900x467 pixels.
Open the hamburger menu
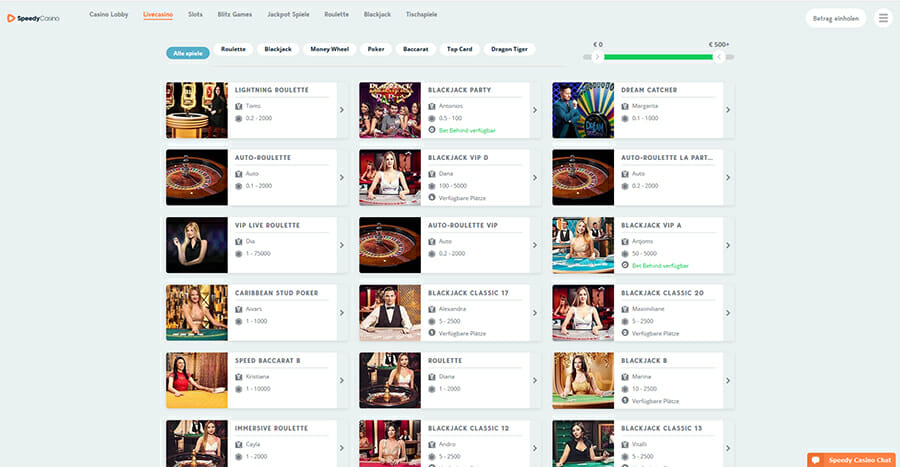point(883,18)
